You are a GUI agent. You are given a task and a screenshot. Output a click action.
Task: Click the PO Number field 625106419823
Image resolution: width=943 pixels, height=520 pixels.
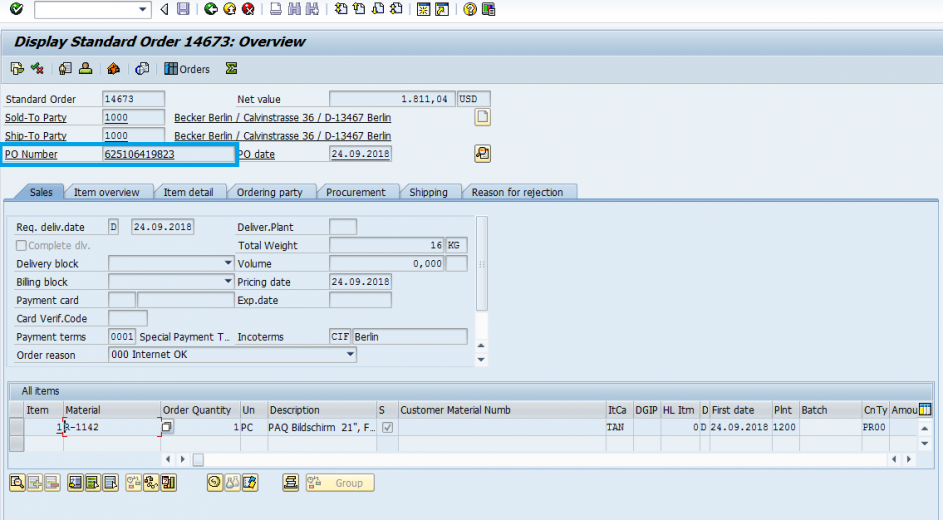click(x=168, y=154)
